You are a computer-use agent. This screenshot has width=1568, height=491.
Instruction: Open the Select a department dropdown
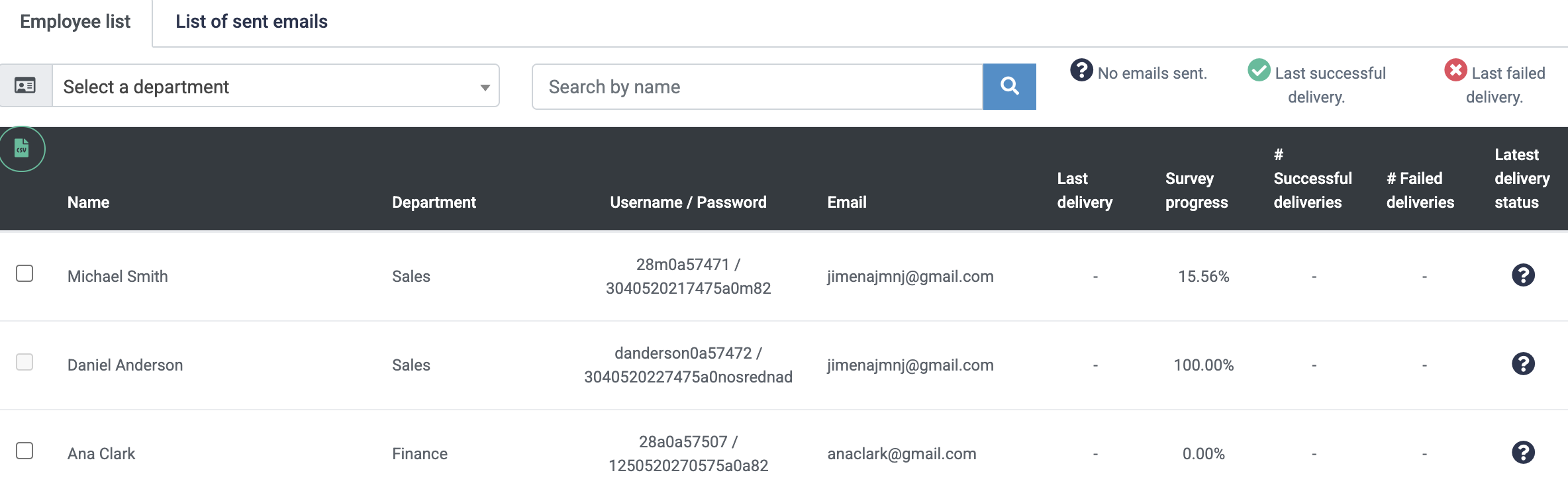(x=275, y=86)
